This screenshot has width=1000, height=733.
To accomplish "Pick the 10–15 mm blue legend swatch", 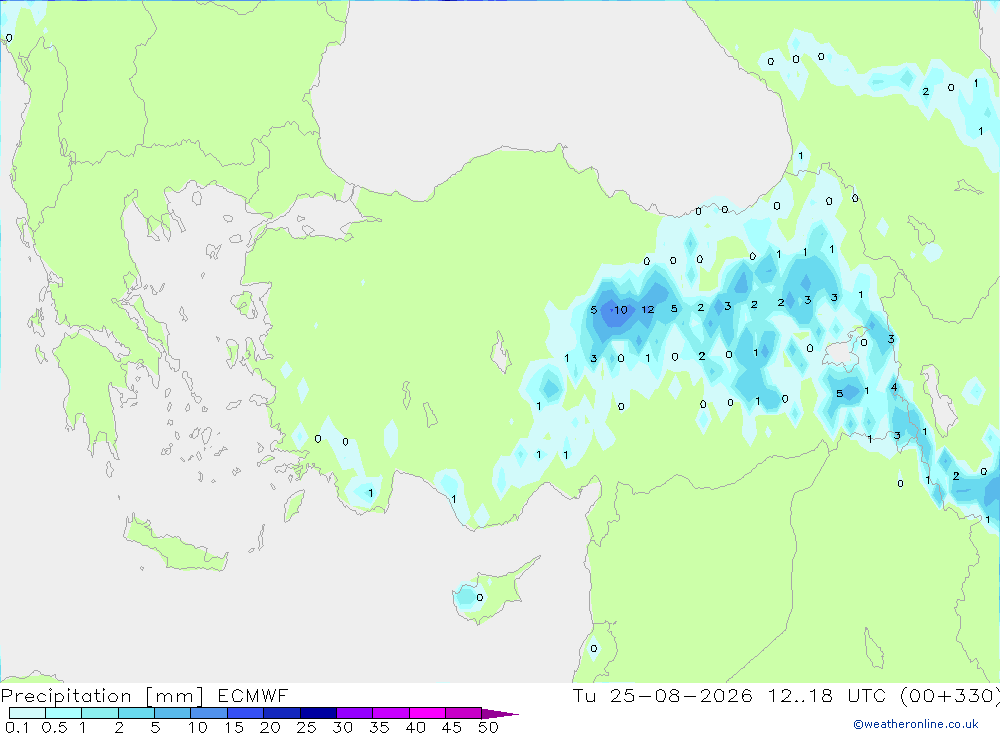I will tap(209, 713).
